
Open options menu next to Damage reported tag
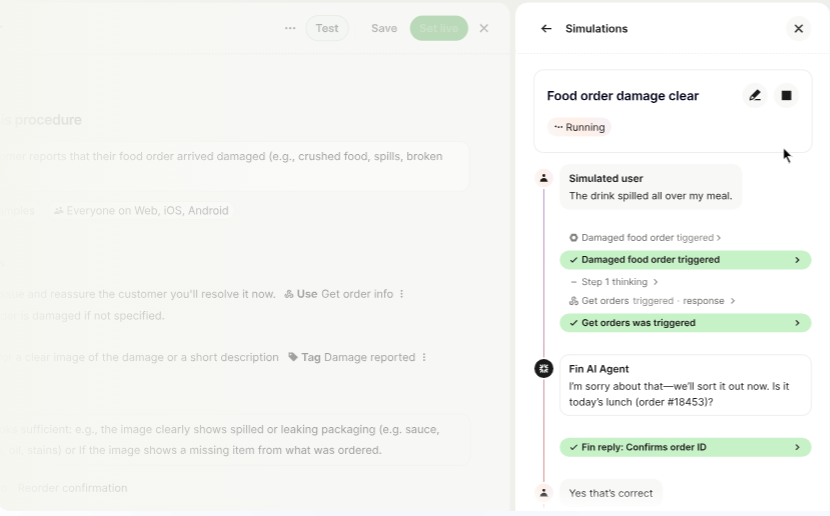[x=424, y=357]
